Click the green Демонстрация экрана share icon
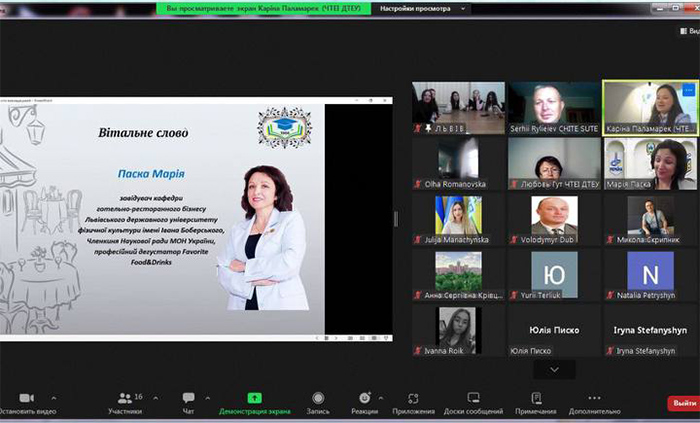Image resolution: width=700 pixels, height=423 pixels. pyautogui.click(x=254, y=398)
